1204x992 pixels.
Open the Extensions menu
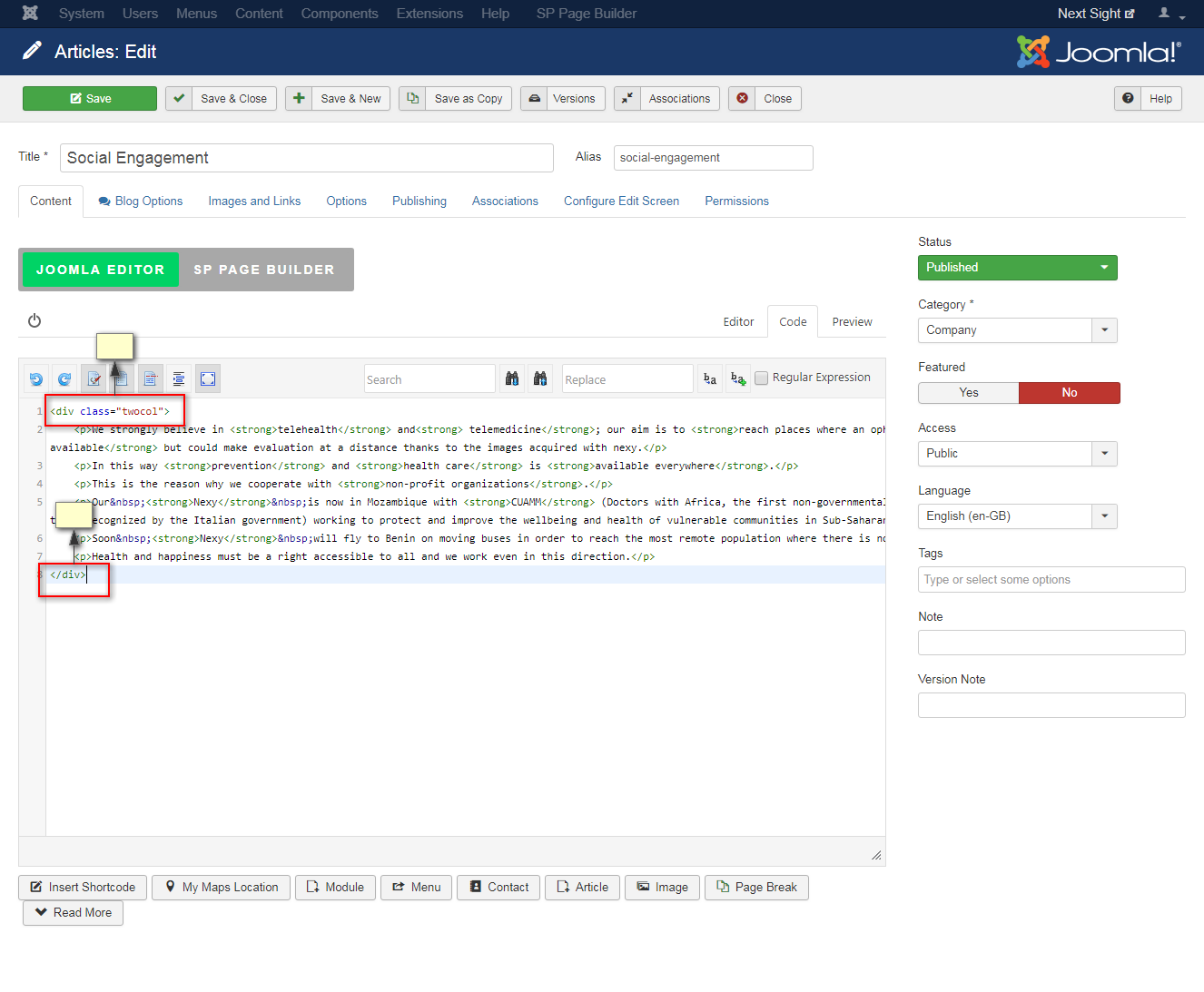point(429,14)
